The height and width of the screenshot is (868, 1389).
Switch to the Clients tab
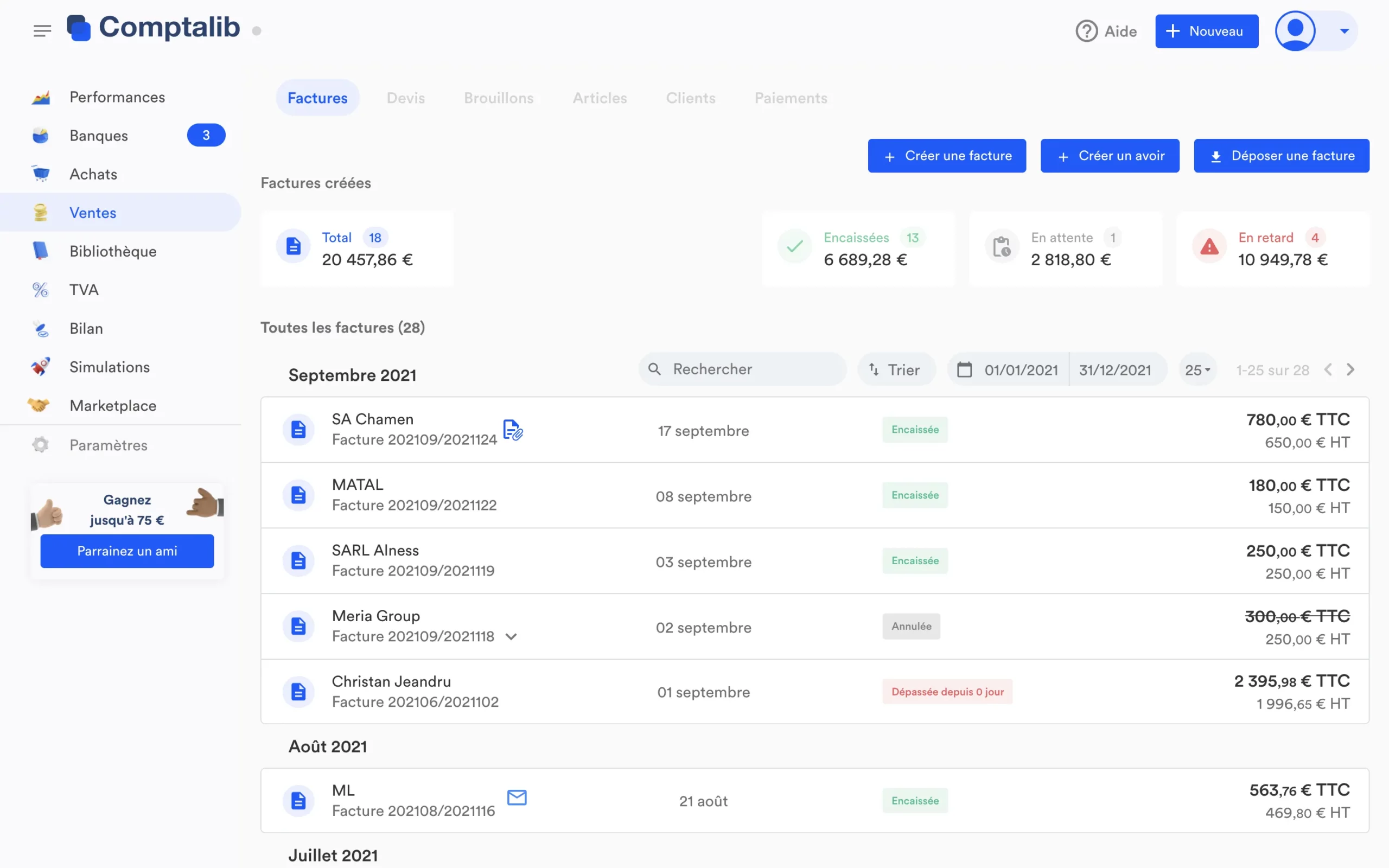click(691, 98)
